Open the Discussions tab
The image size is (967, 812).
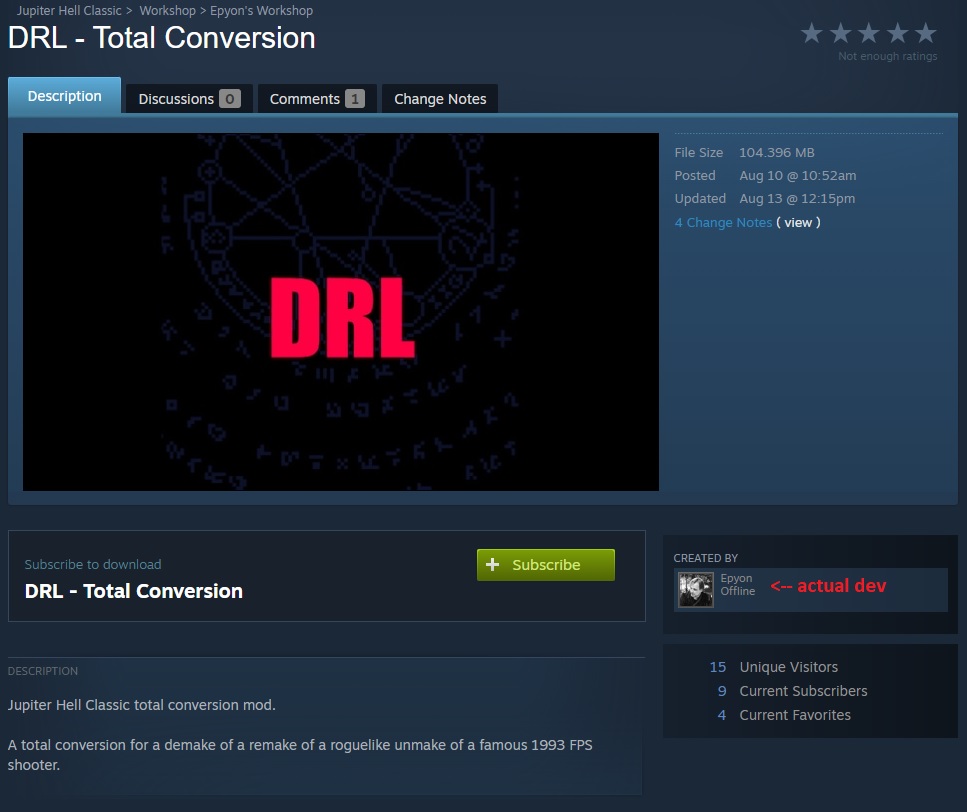(189, 99)
